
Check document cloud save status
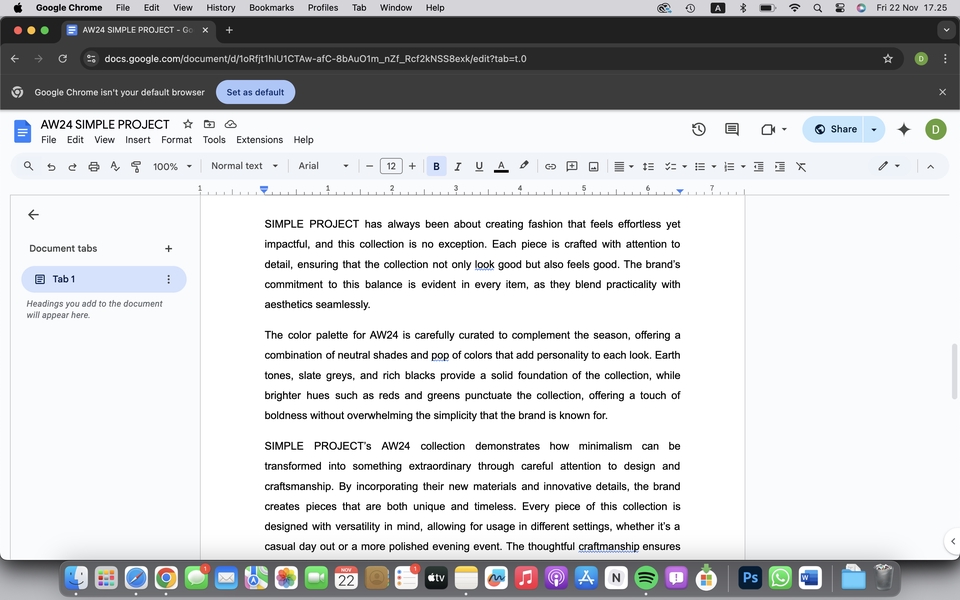pos(230,124)
